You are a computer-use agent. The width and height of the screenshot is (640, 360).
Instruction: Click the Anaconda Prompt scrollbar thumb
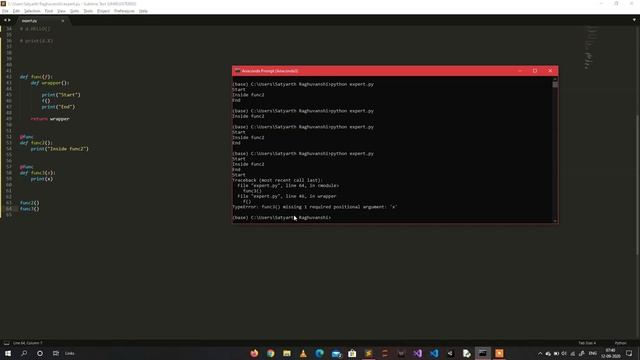[555, 84]
